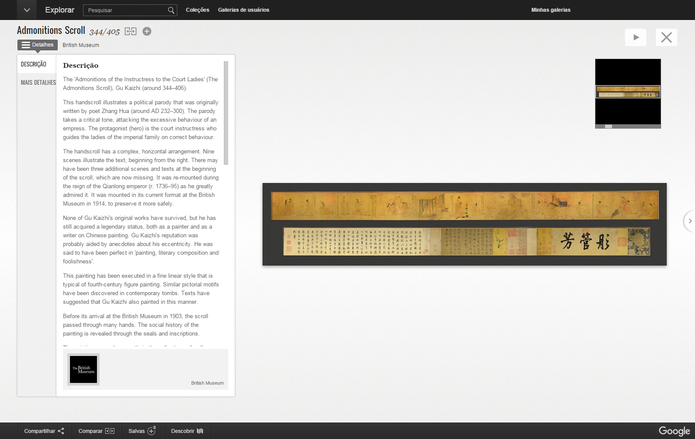Add artwork with the plus icon
Screen dimensions: 695x439
tap(147, 31)
